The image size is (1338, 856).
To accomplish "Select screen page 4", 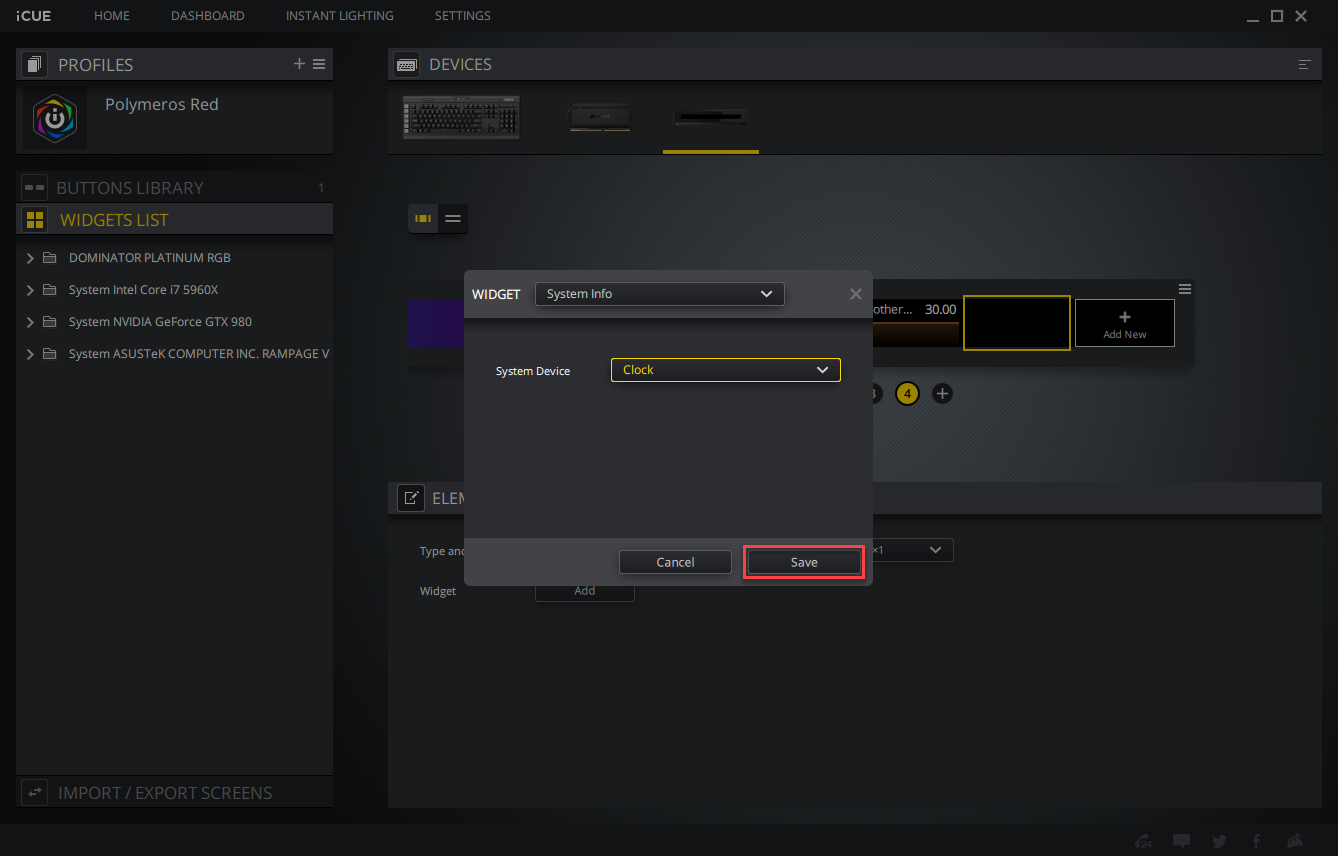I will click(907, 394).
